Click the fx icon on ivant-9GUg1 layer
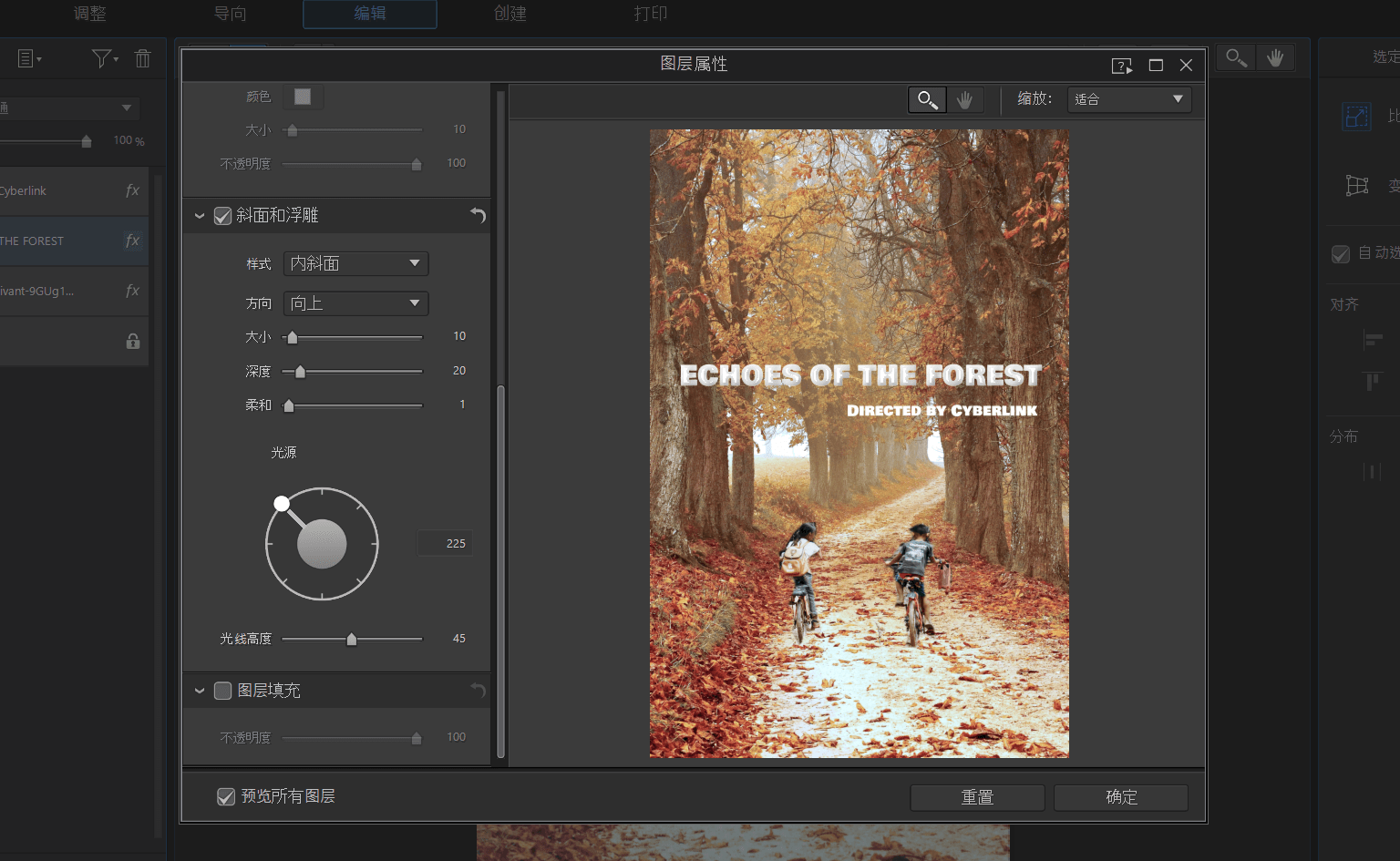This screenshot has width=1400, height=861. [132, 291]
